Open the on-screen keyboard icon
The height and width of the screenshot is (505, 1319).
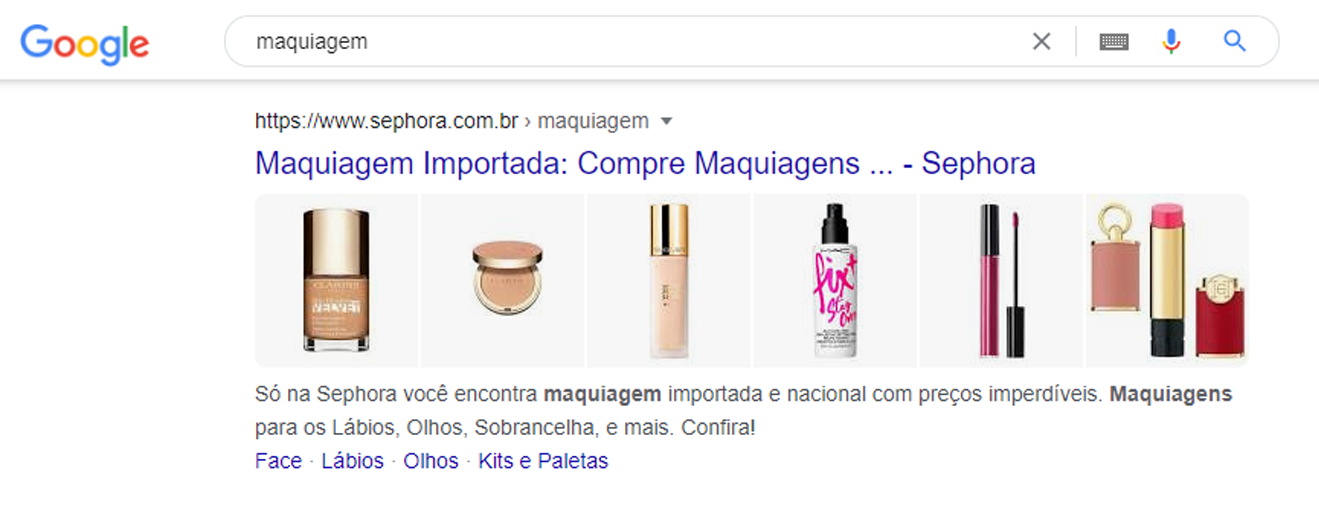click(x=1114, y=41)
